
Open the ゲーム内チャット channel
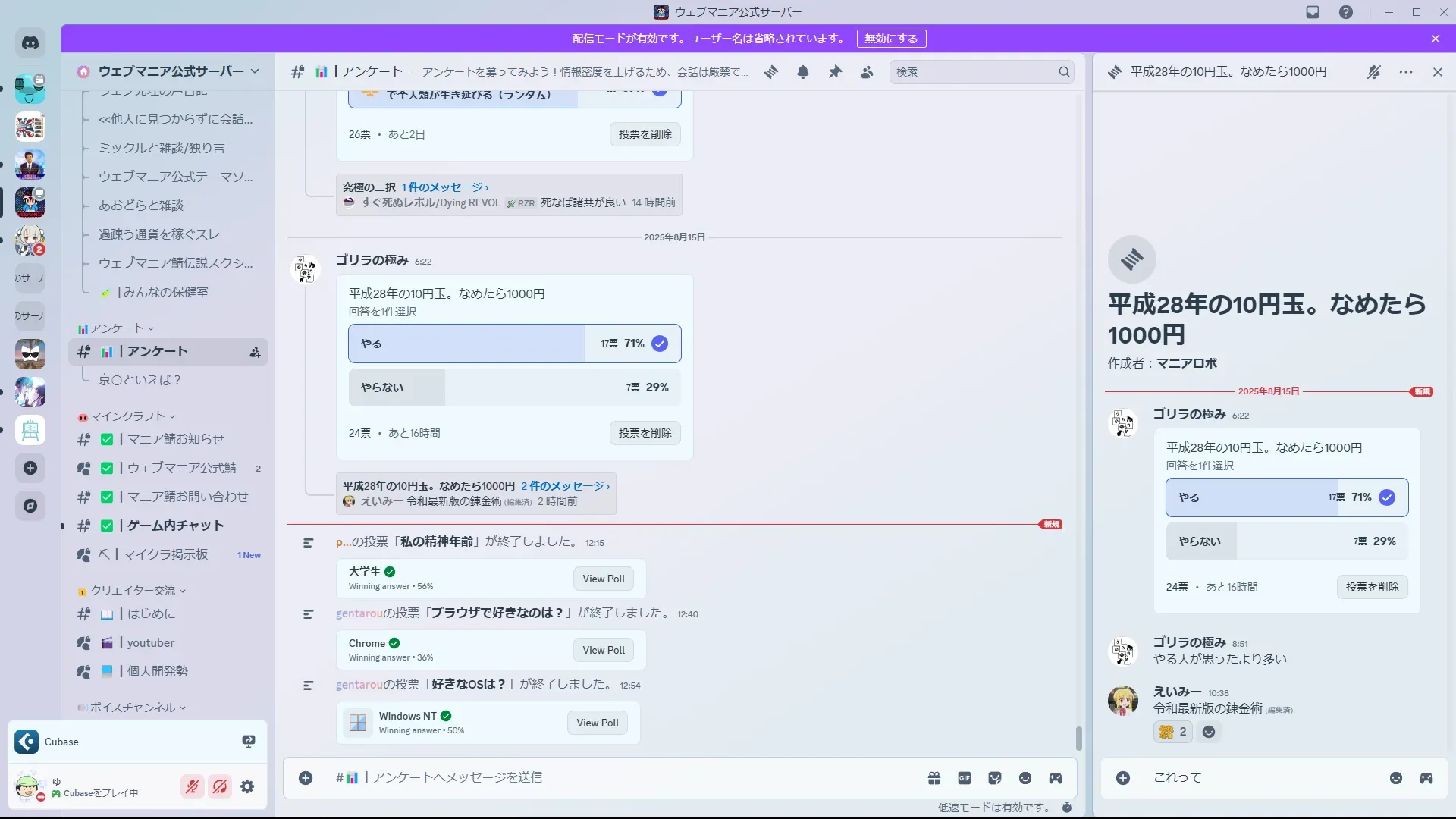[x=175, y=526]
